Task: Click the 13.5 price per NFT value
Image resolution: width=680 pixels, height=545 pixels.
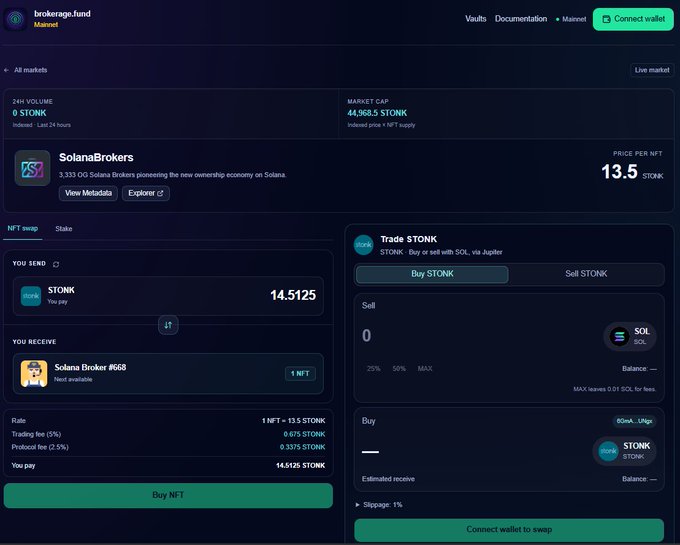Action: (619, 172)
